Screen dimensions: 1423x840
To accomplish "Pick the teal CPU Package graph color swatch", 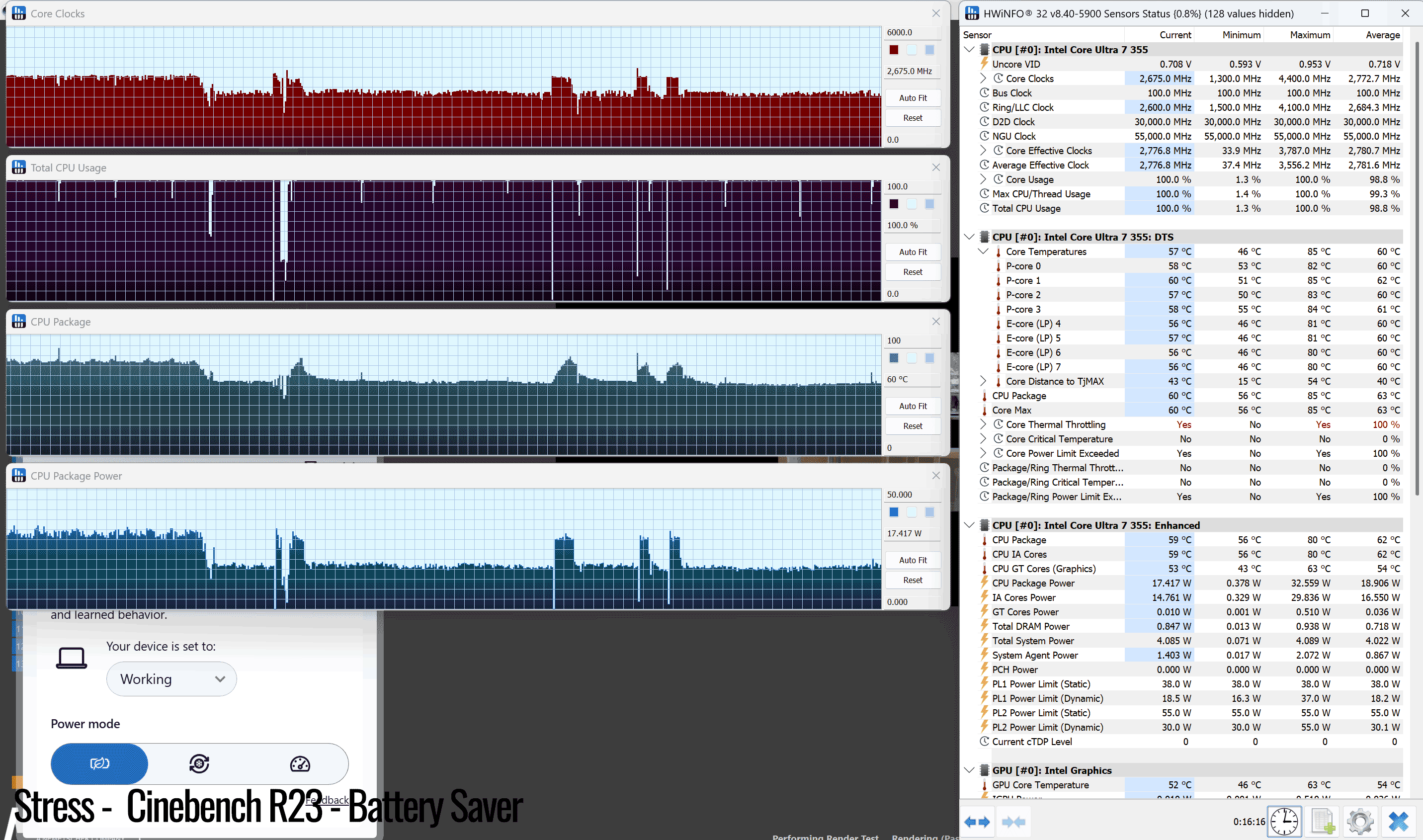I will tap(894, 358).
